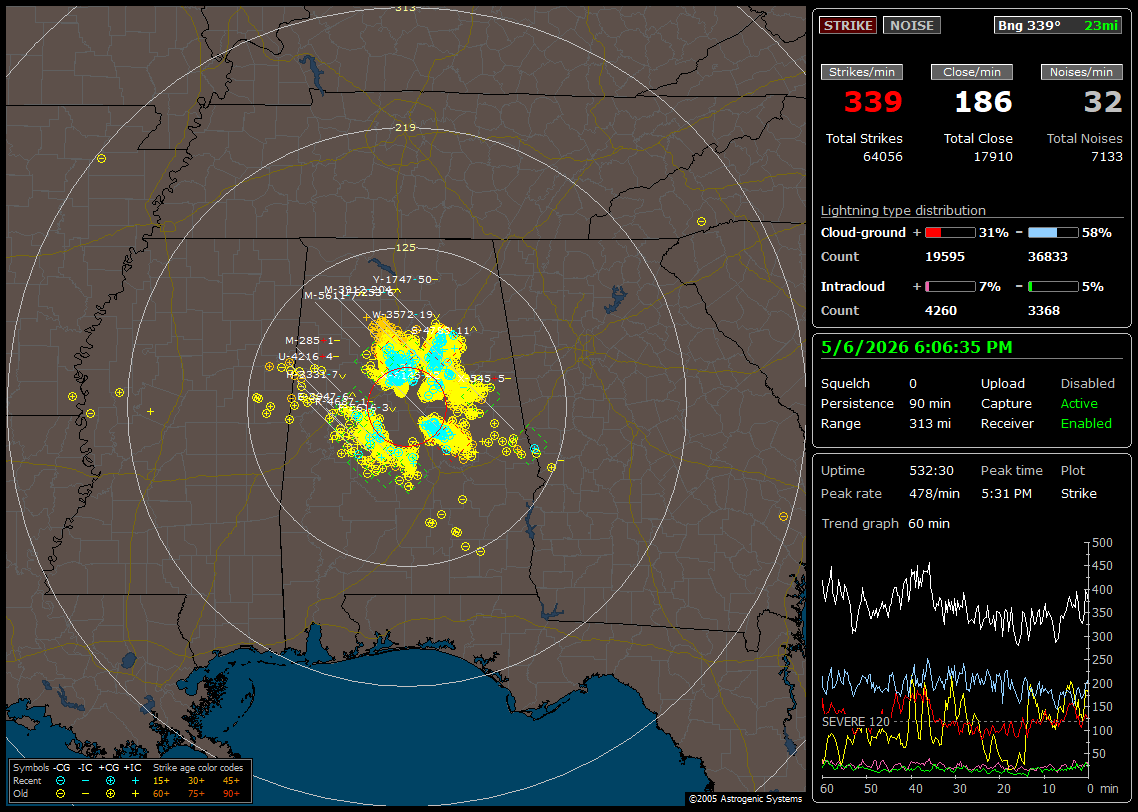Select storm cell label U-4216+4
Screen dimensions: 1138x812
pyautogui.click(x=306, y=356)
